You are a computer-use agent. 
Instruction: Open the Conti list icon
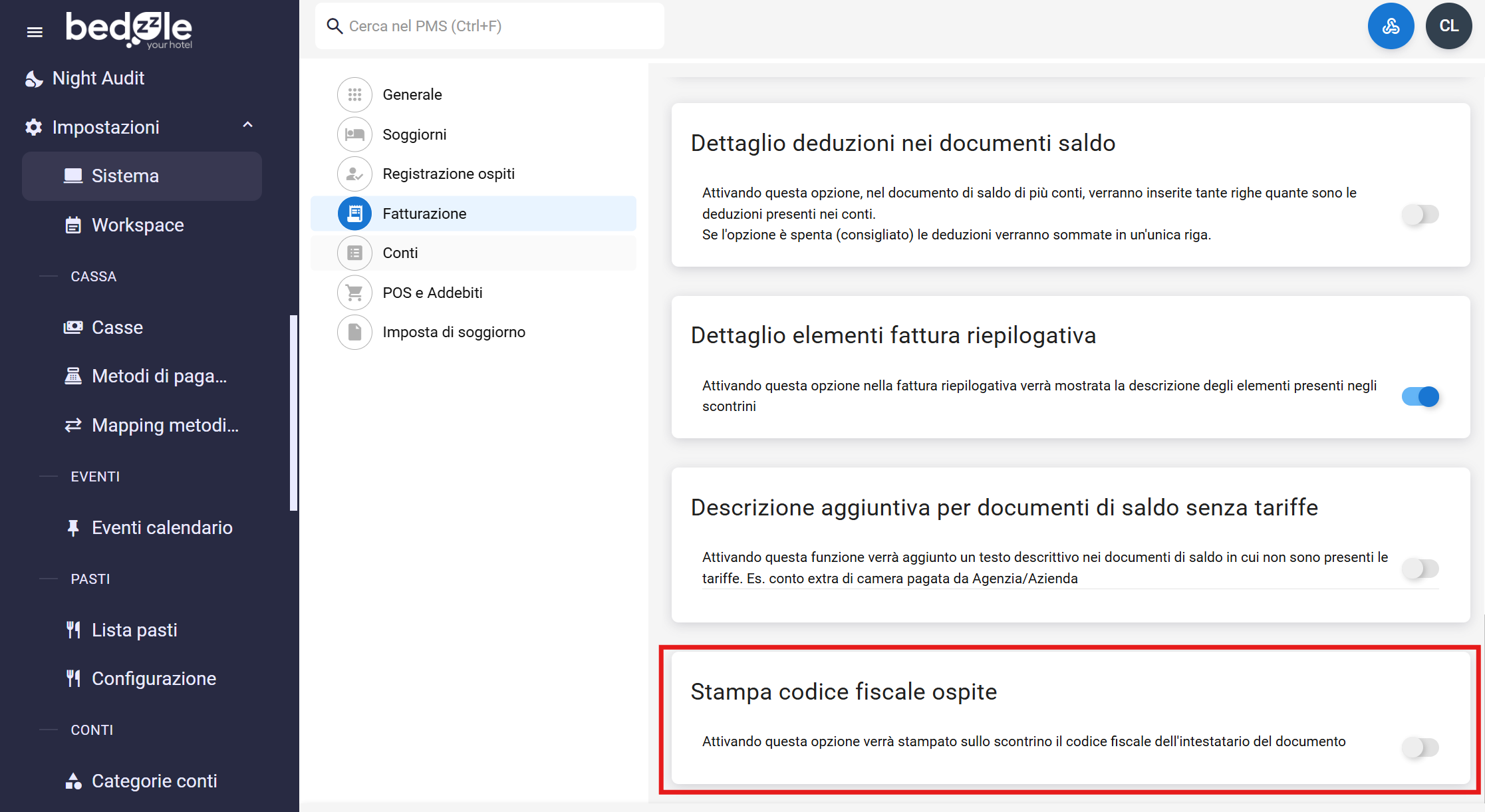pos(354,253)
